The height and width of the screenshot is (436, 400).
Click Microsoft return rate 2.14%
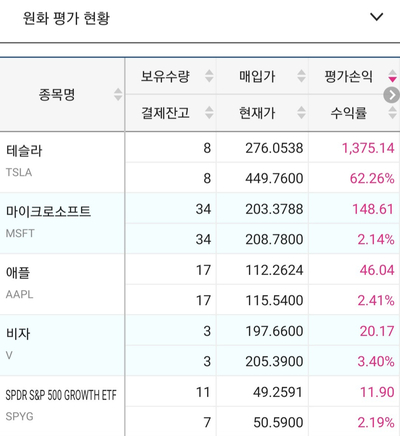(x=376, y=239)
